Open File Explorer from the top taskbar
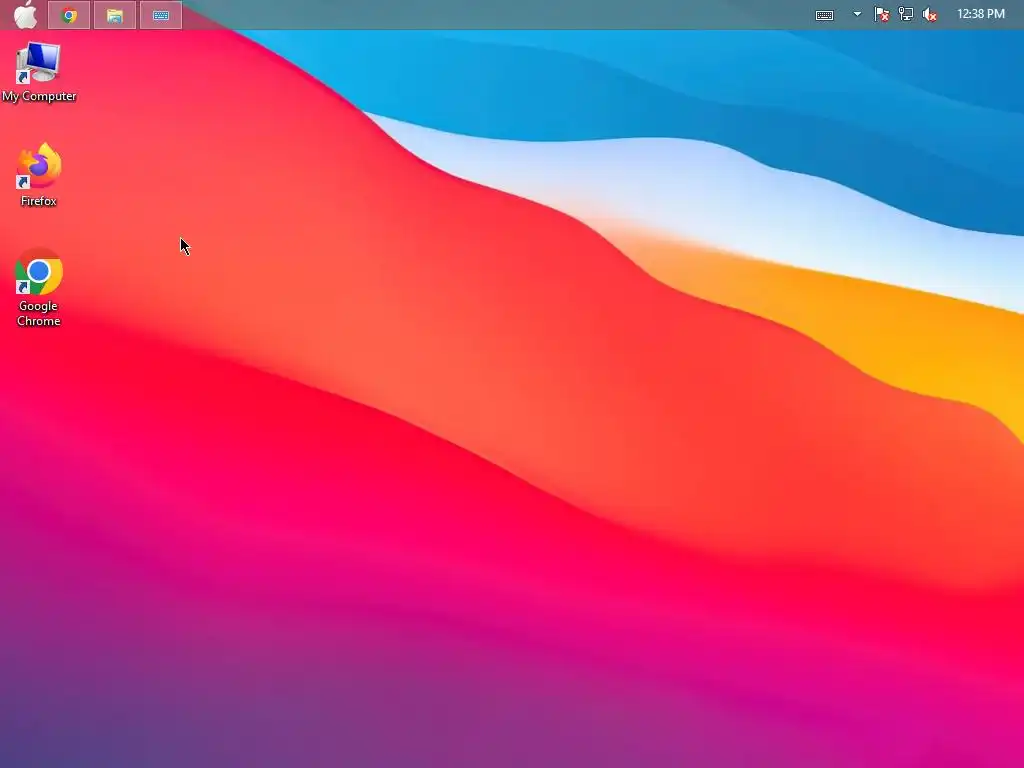The width and height of the screenshot is (1024, 768). [x=115, y=15]
